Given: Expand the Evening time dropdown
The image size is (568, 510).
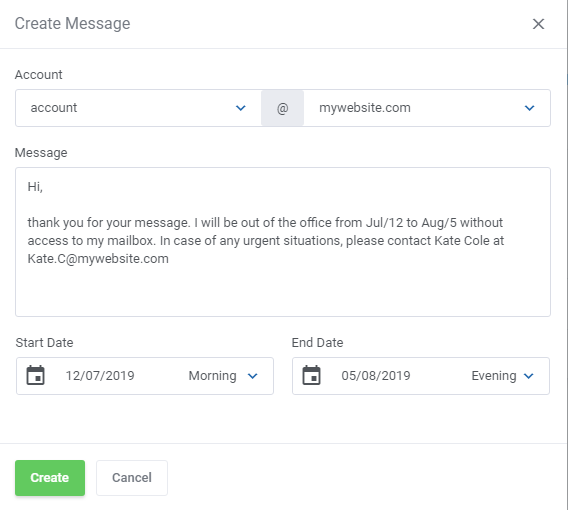Looking at the screenshot, I should point(502,376).
